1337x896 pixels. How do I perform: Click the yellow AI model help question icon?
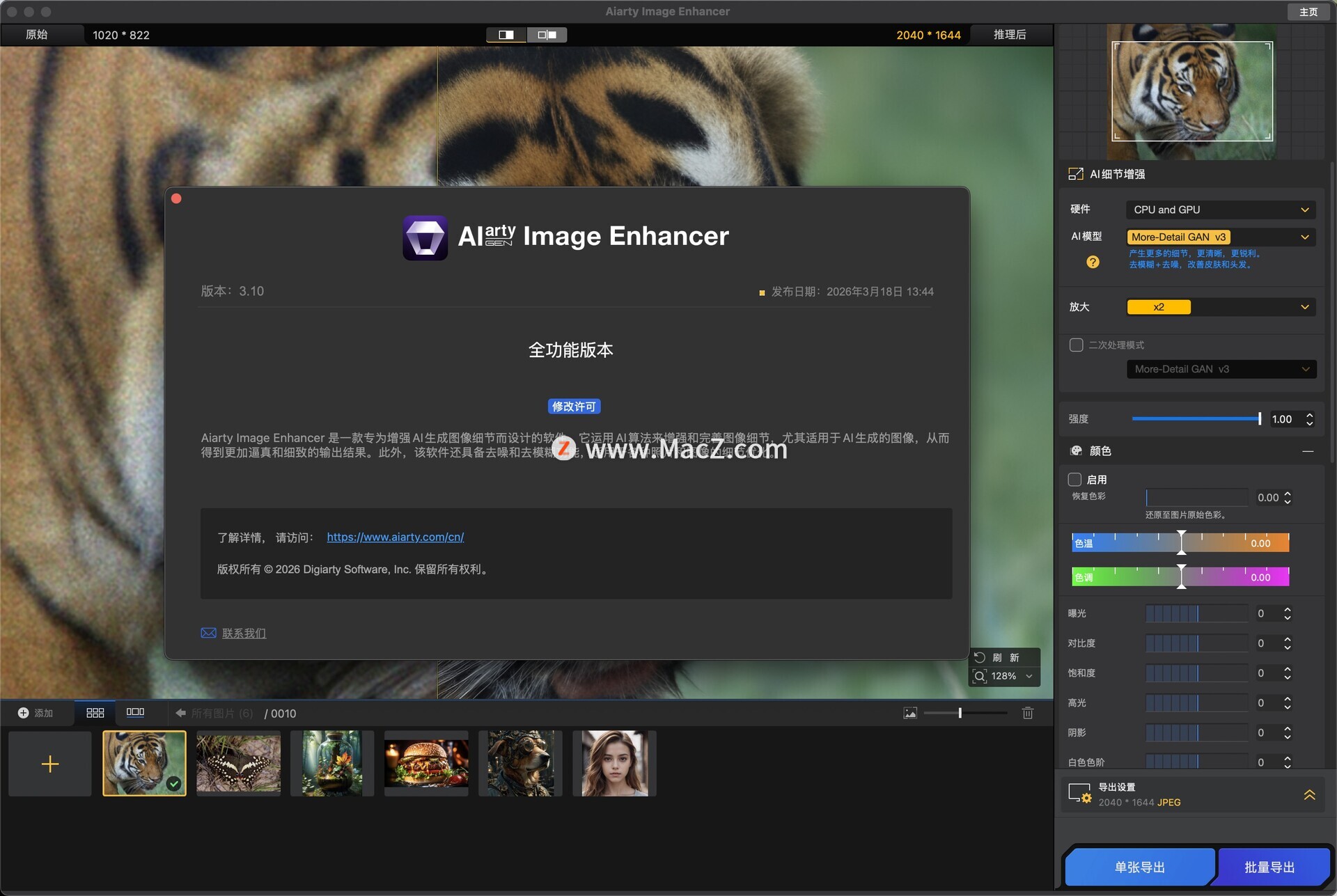(1093, 262)
